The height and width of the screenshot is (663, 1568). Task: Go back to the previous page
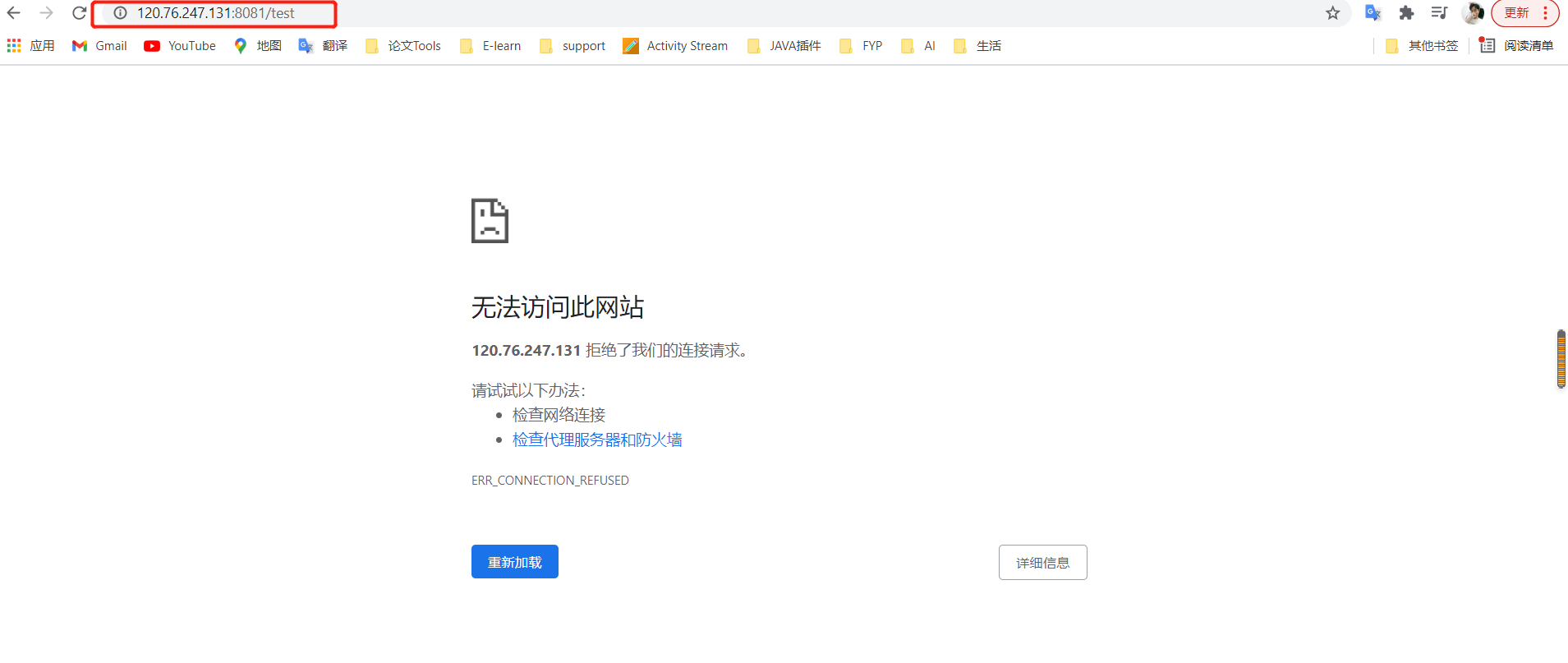point(14,13)
